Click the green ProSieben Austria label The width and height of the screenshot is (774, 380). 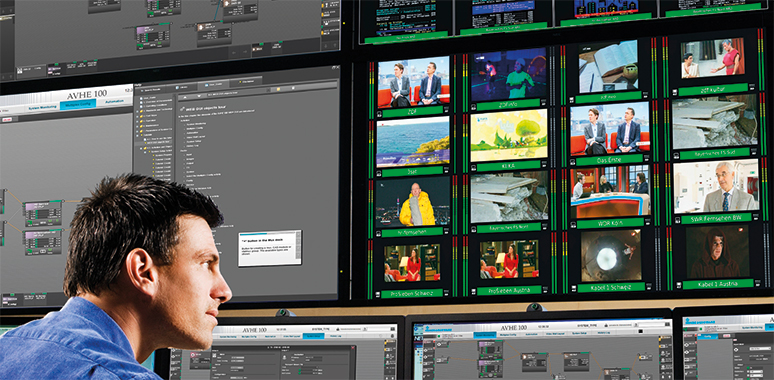(509, 290)
